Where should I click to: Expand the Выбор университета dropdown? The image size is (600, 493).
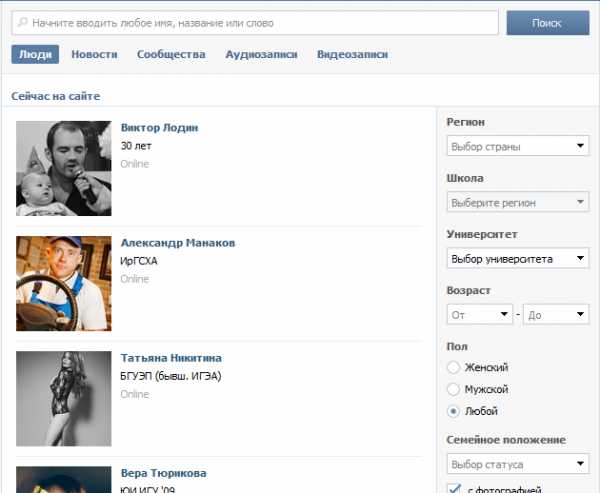[518, 258]
